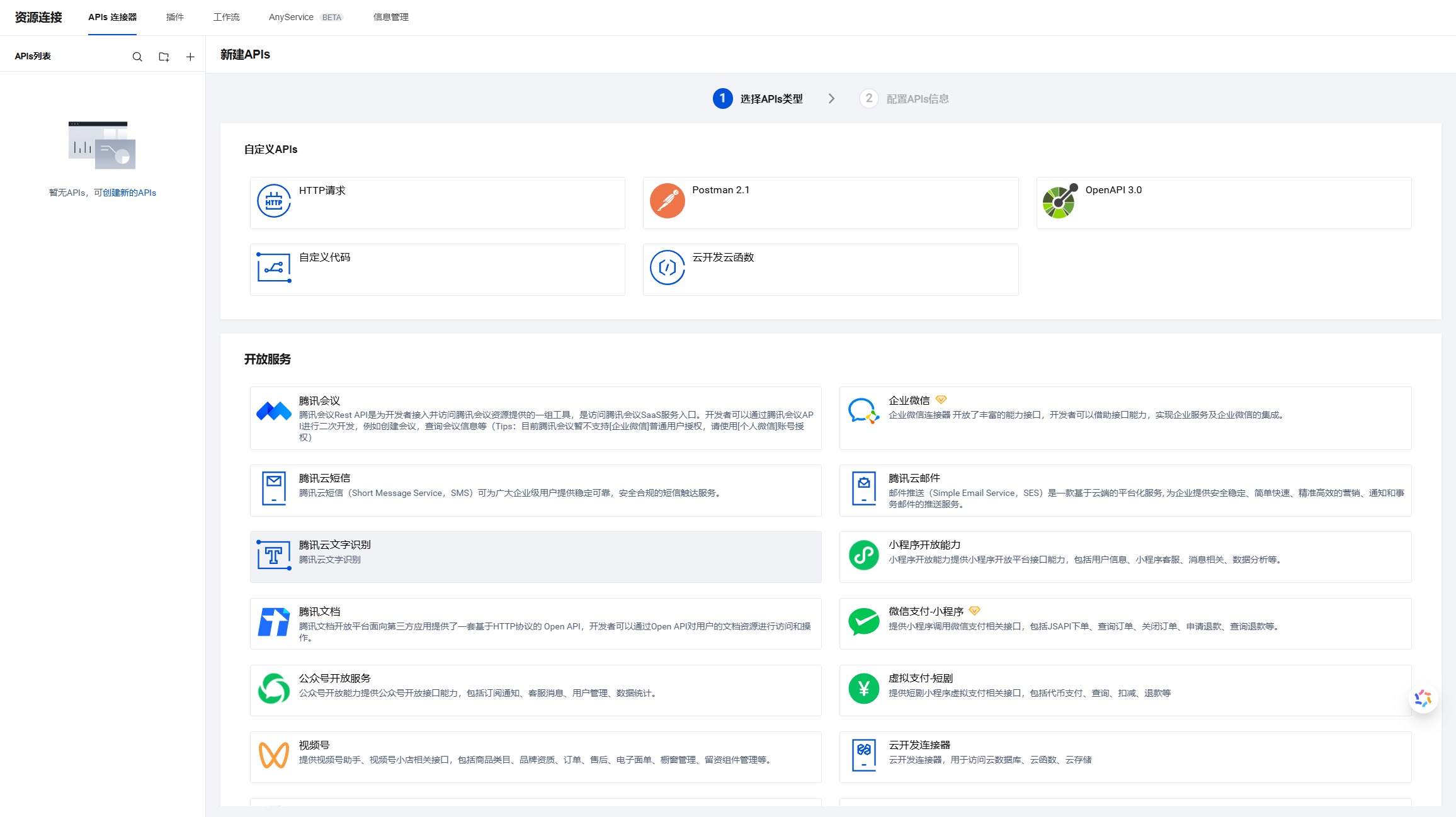Click the 腾讯会议 title text
Viewport: 1456px width, 817px height.
[319, 400]
